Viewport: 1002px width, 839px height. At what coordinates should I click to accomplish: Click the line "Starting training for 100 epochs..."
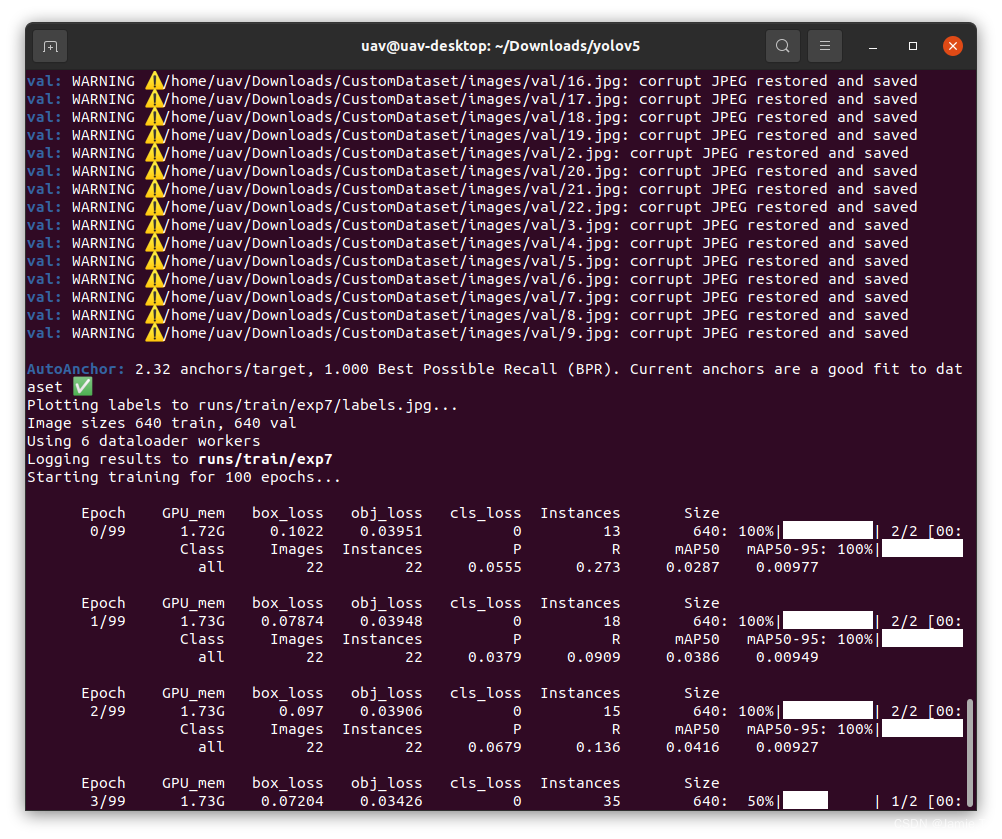pyautogui.click(x=183, y=477)
